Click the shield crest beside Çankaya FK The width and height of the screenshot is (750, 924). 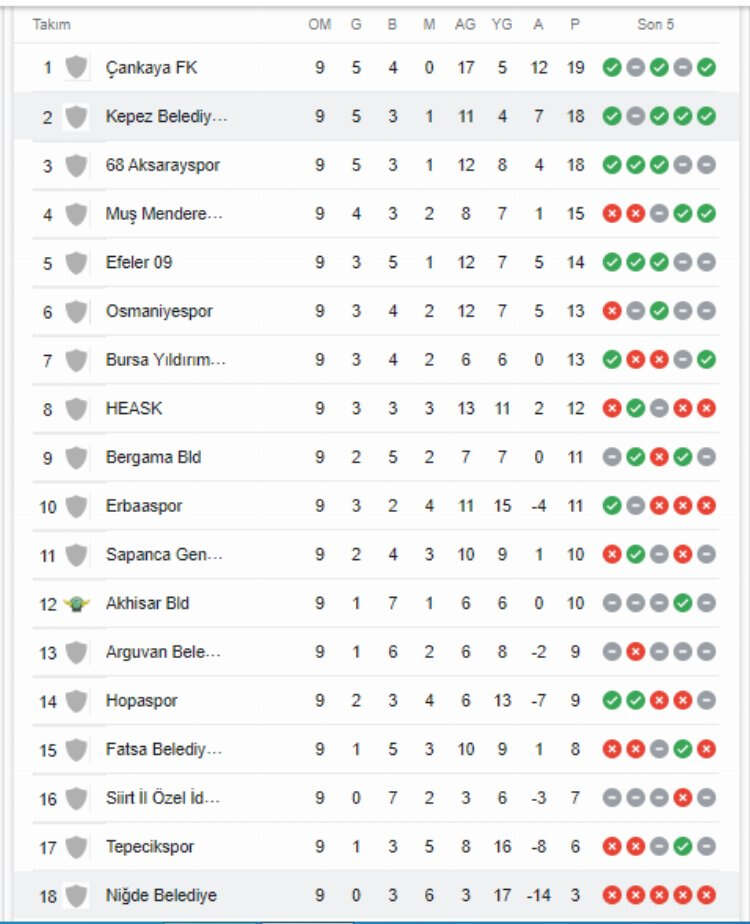pyautogui.click(x=76, y=68)
